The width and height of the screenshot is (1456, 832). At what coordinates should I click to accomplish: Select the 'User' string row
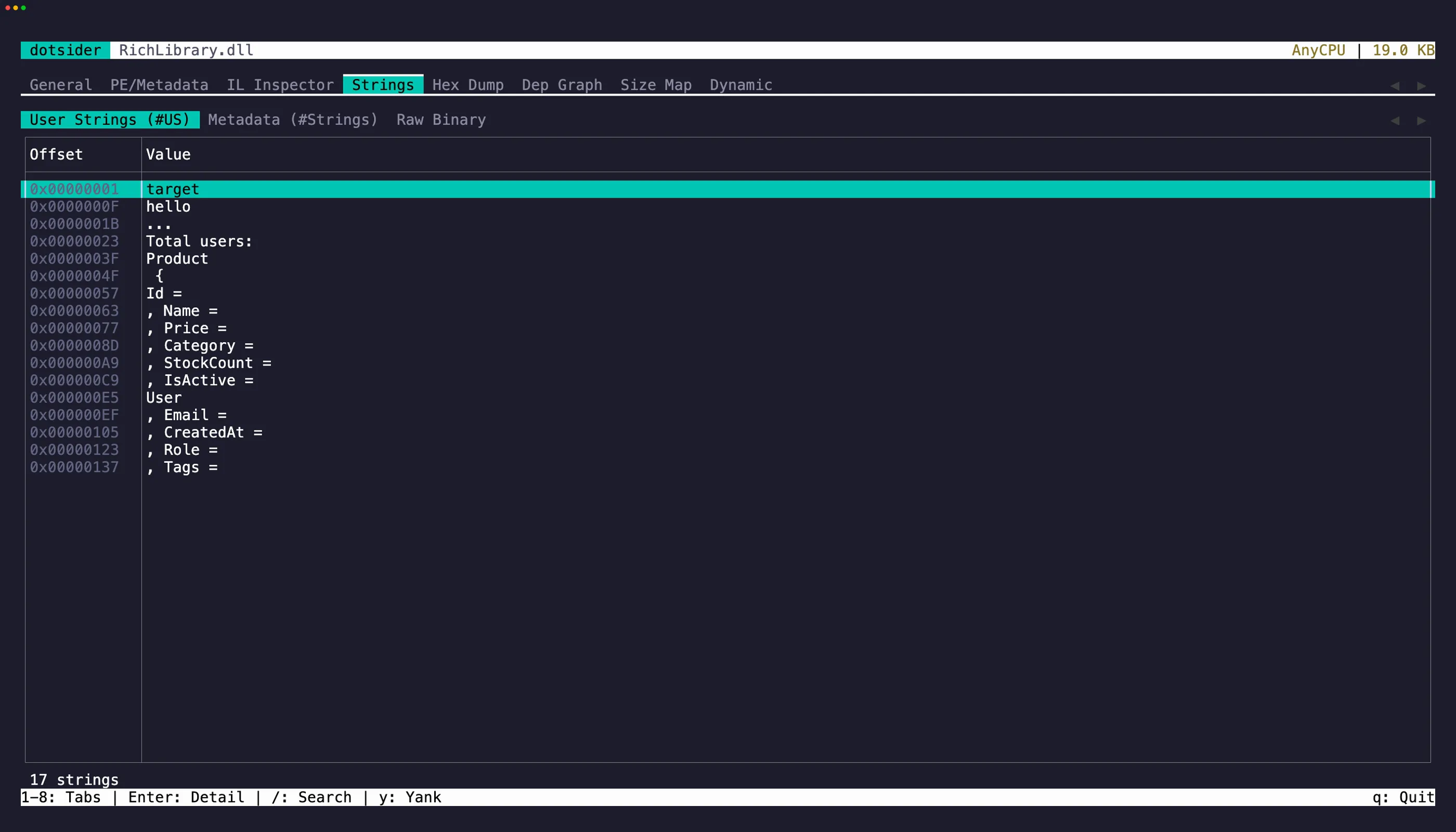pyautogui.click(x=727, y=398)
